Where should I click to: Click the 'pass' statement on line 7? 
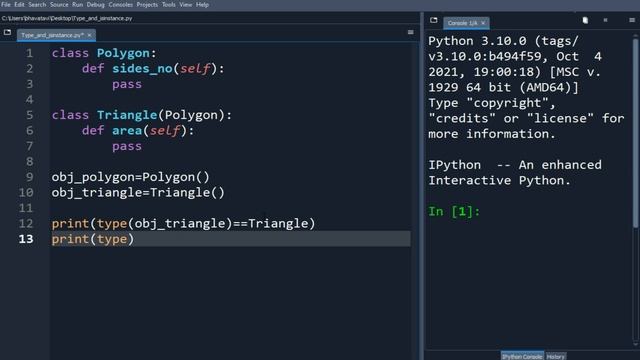[127, 146]
